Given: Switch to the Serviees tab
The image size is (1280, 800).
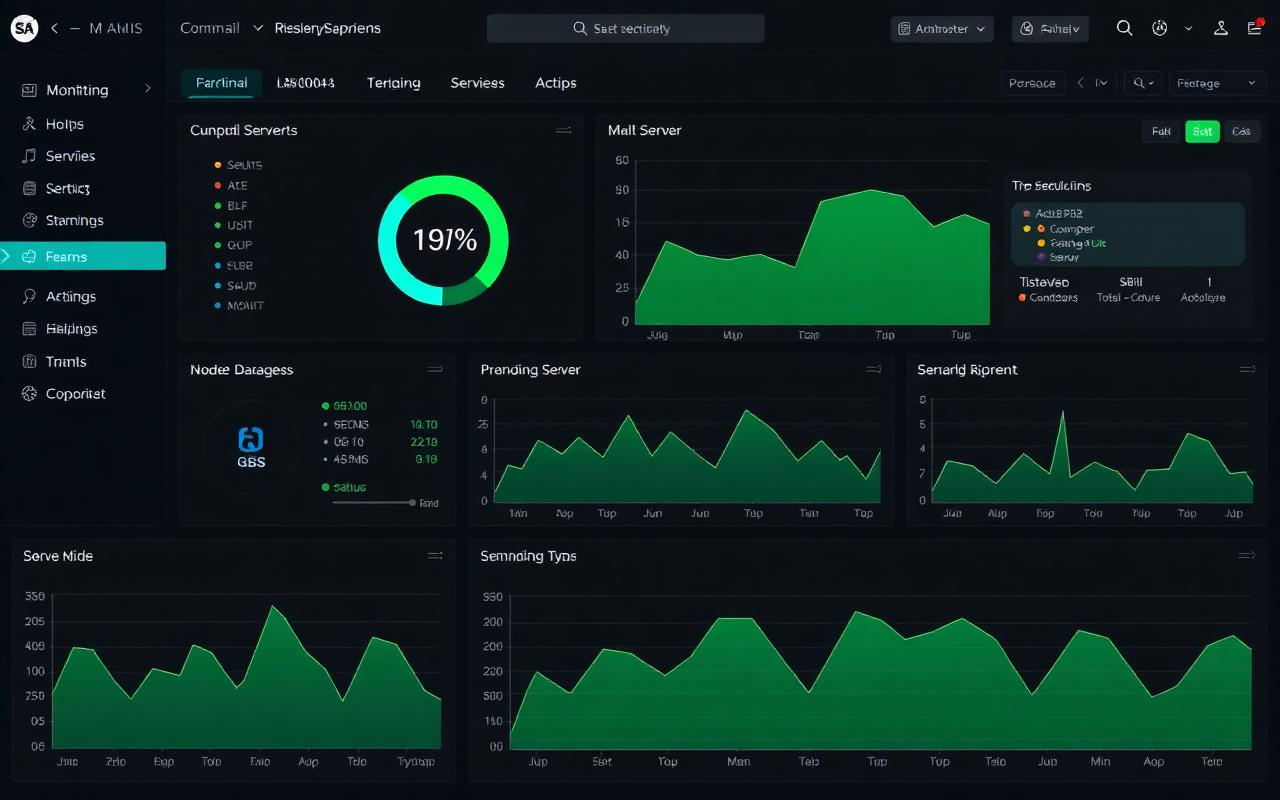Looking at the screenshot, I should (x=477, y=83).
